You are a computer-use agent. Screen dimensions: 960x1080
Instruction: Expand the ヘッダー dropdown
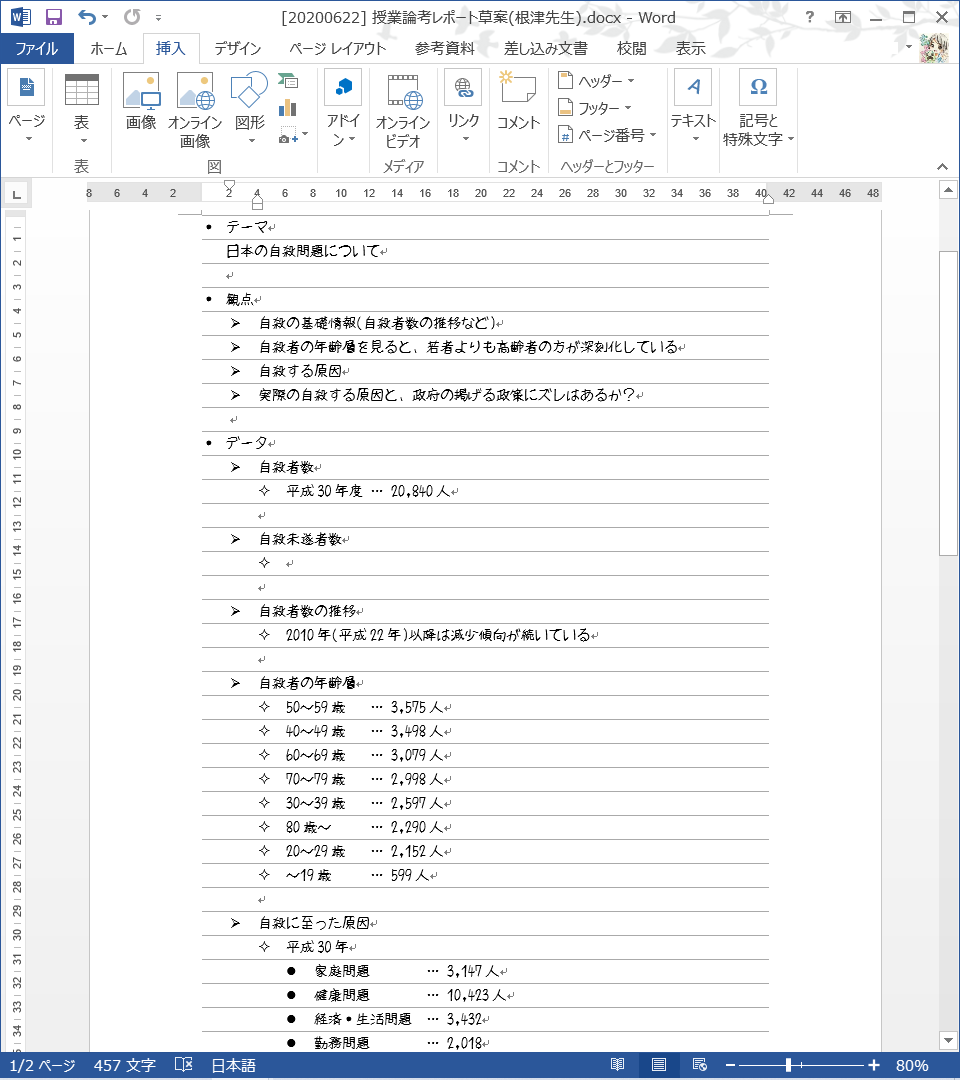click(x=598, y=81)
